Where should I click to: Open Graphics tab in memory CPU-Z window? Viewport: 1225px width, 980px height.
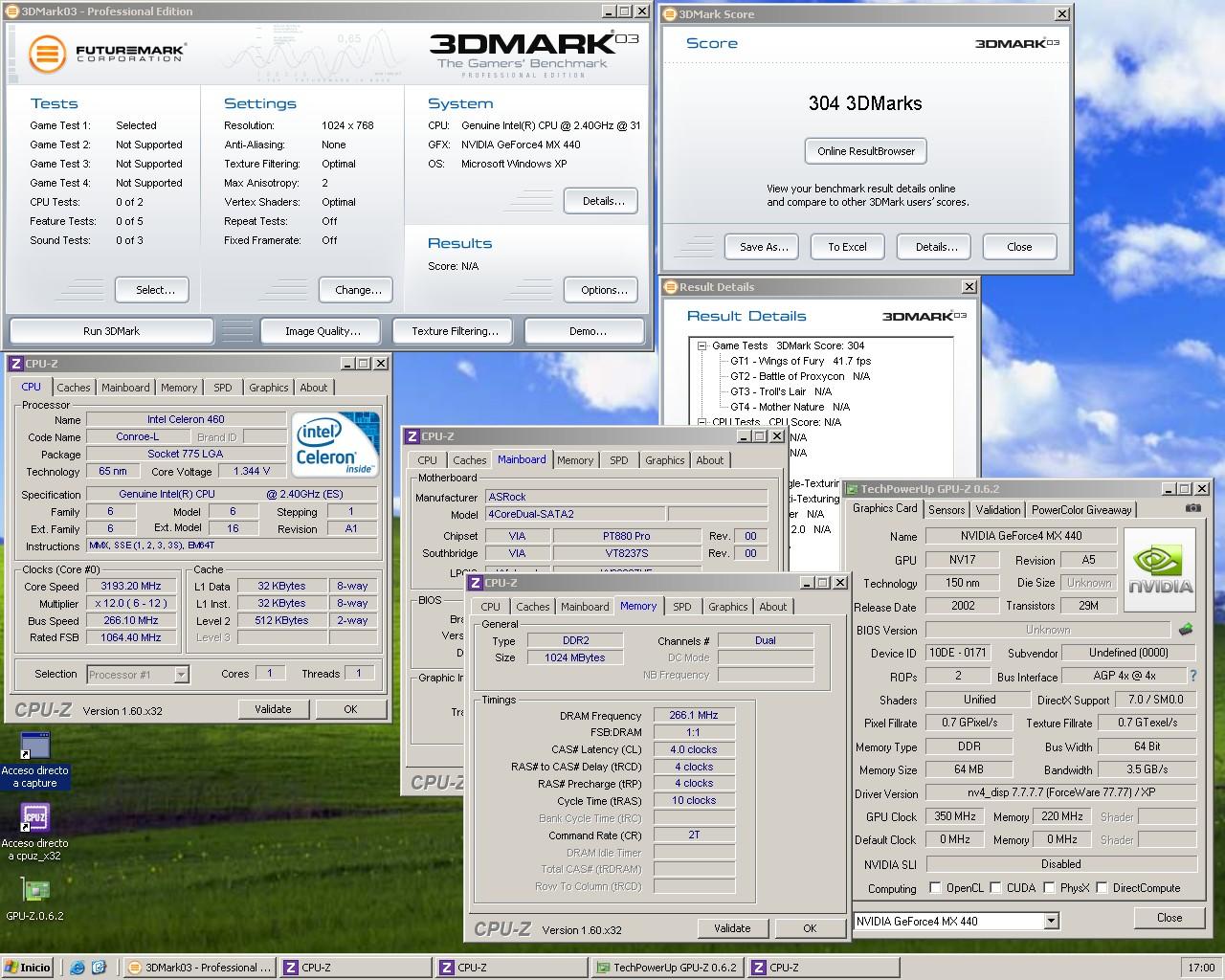727,607
